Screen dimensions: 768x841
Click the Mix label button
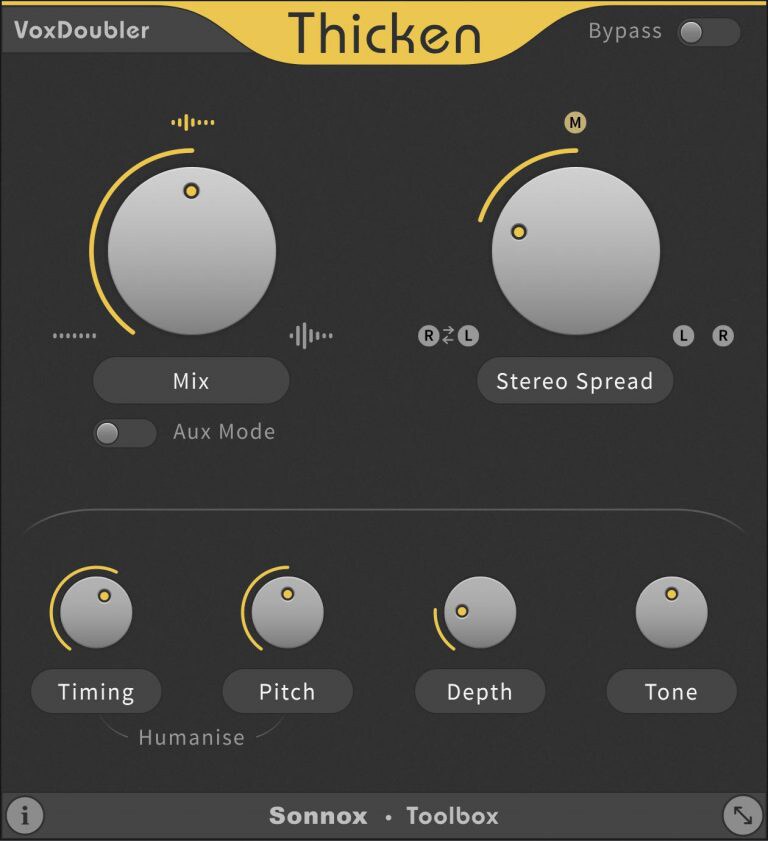pyautogui.click(x=191, y=381)
